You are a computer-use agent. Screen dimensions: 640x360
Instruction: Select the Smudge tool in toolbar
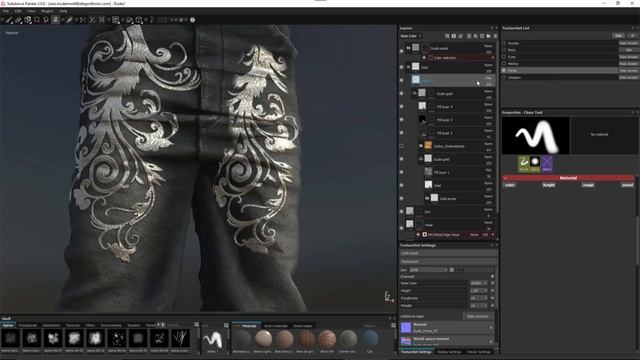[46, 20]
